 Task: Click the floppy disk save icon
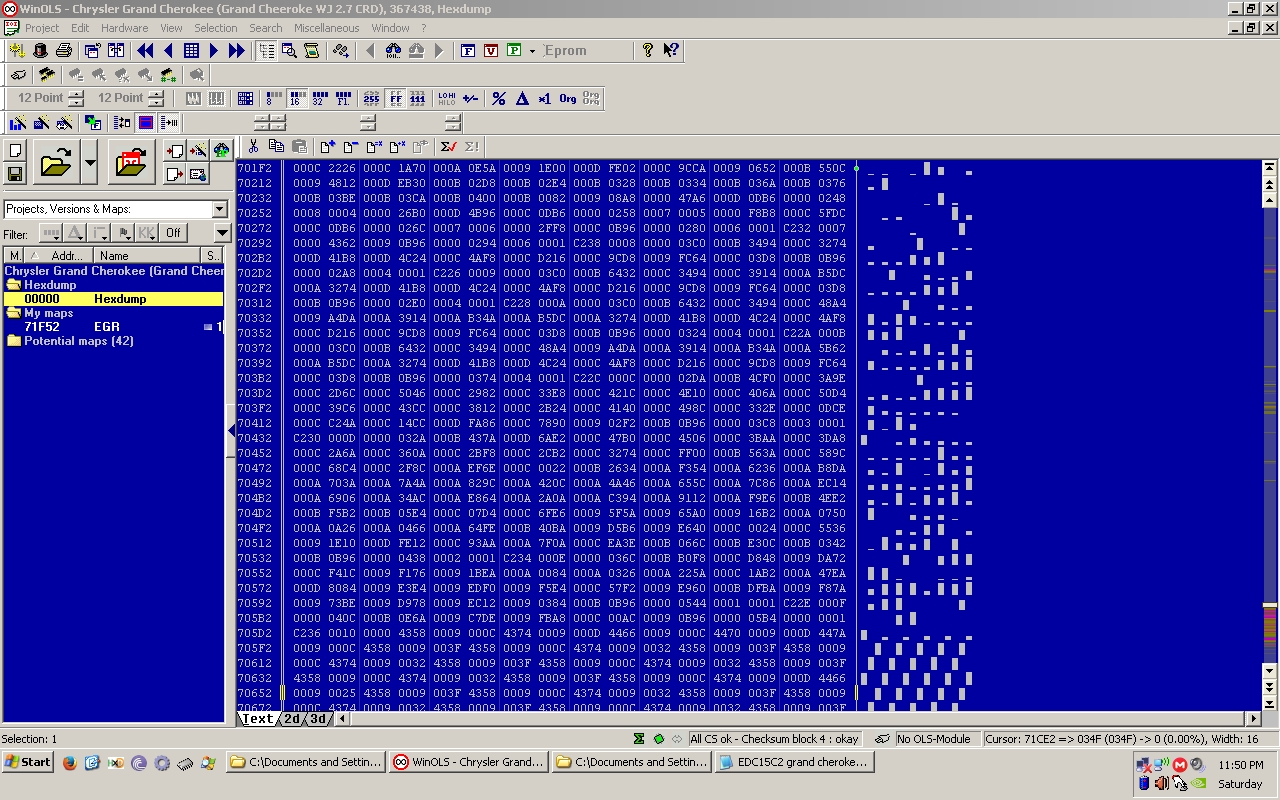(15, 174)
